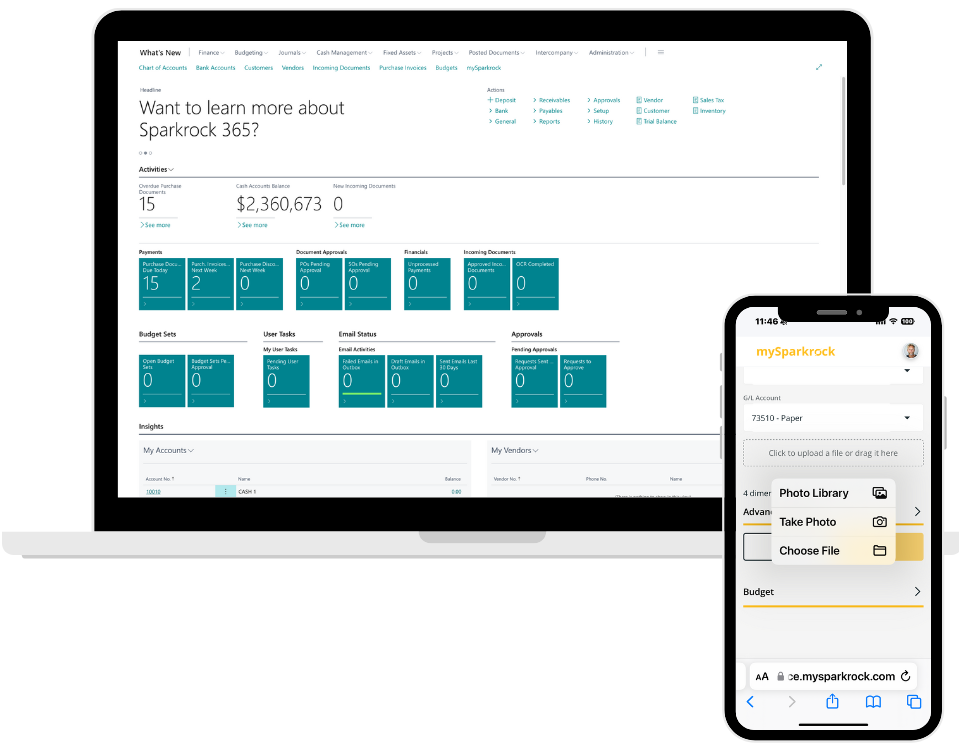The height and width of the screenshot is (752, 959).
Task: Tap the mySparkrock logo on the phone
Action: (796, 352)
